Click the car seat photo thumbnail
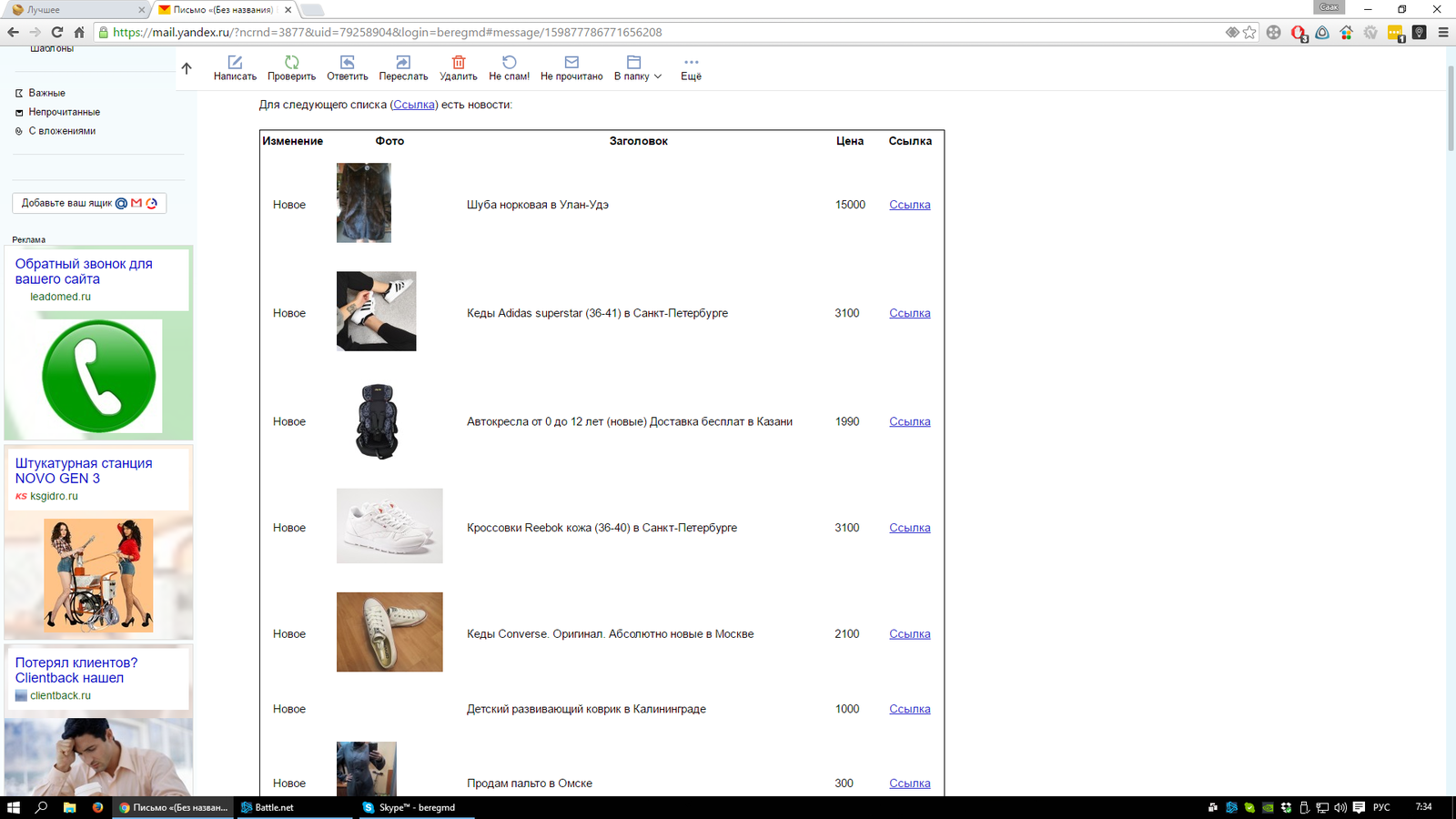The height and width of the screenshot is (819, 1456). click(377, 420)
